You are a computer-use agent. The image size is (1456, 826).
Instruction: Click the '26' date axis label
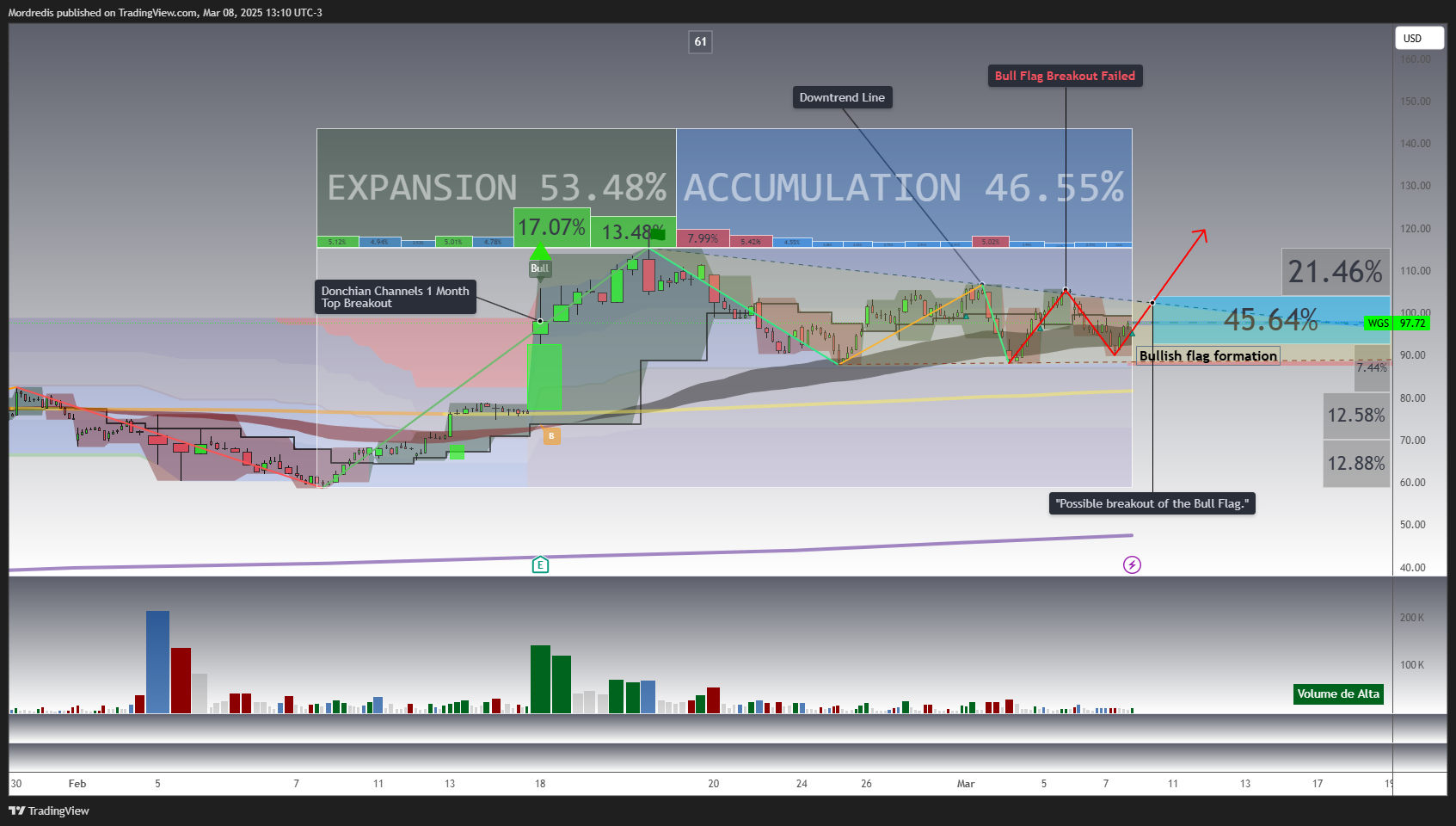coord(866,784)
